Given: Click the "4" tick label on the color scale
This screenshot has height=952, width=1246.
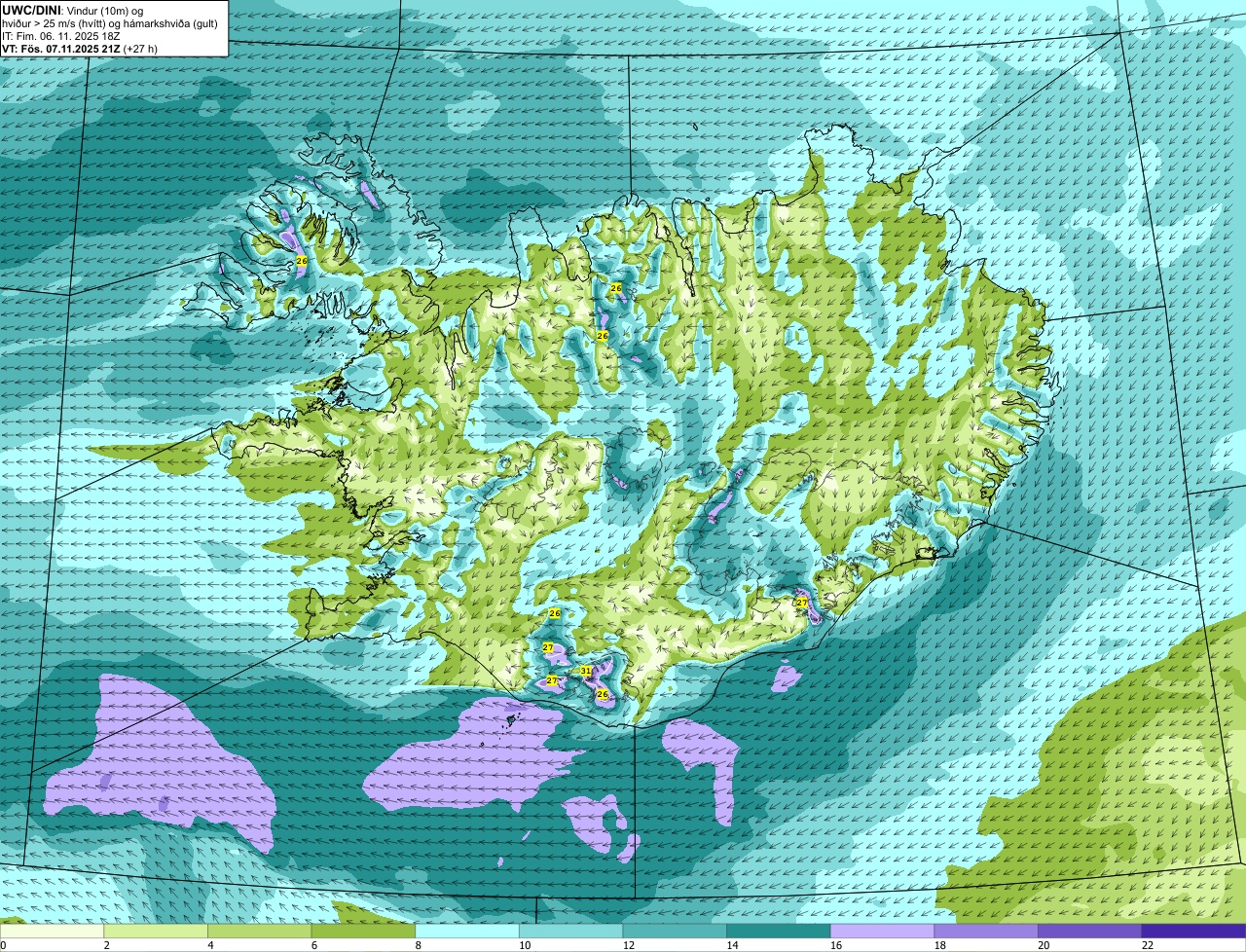Looking at the screenshot, I should point(210,945).
